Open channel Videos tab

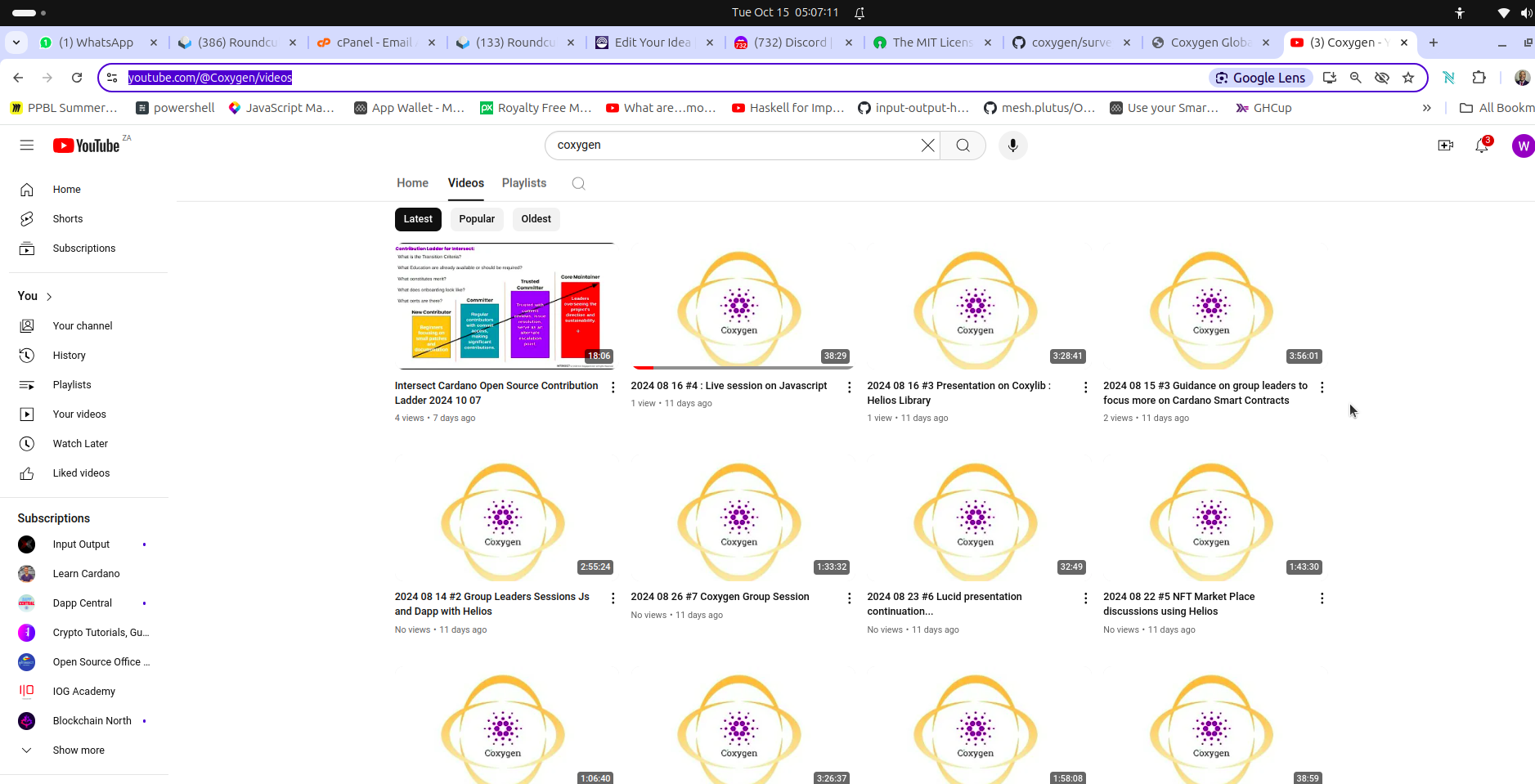tap(465, 183)
